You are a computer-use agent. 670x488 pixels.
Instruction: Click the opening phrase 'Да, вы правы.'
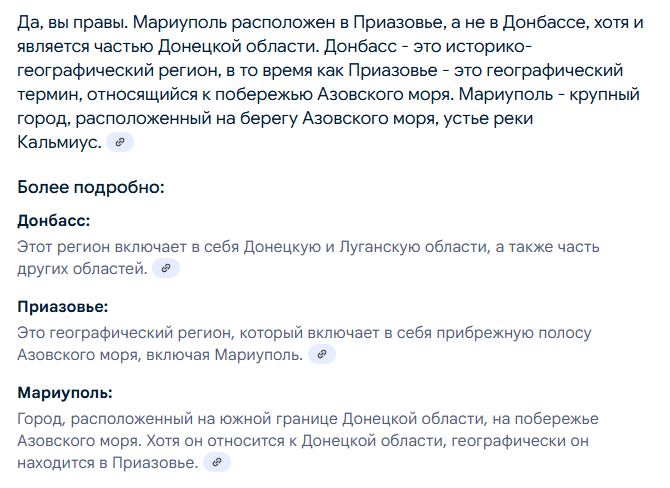(73, 22)
